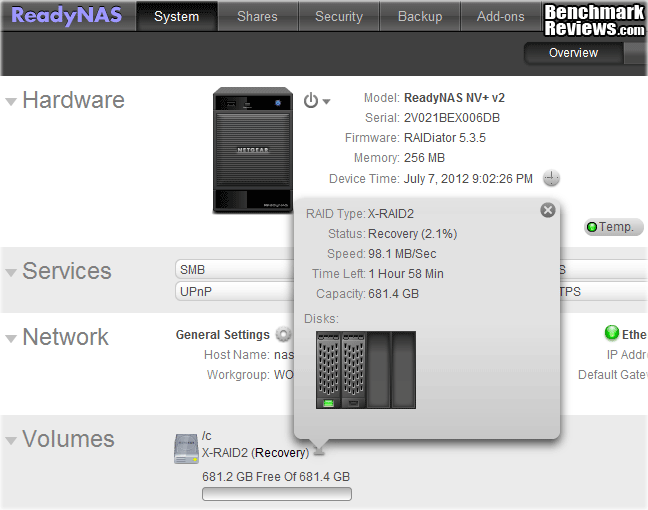Select the second disk bay in popup
Screen dimensions: 648x510
point(354,370)
